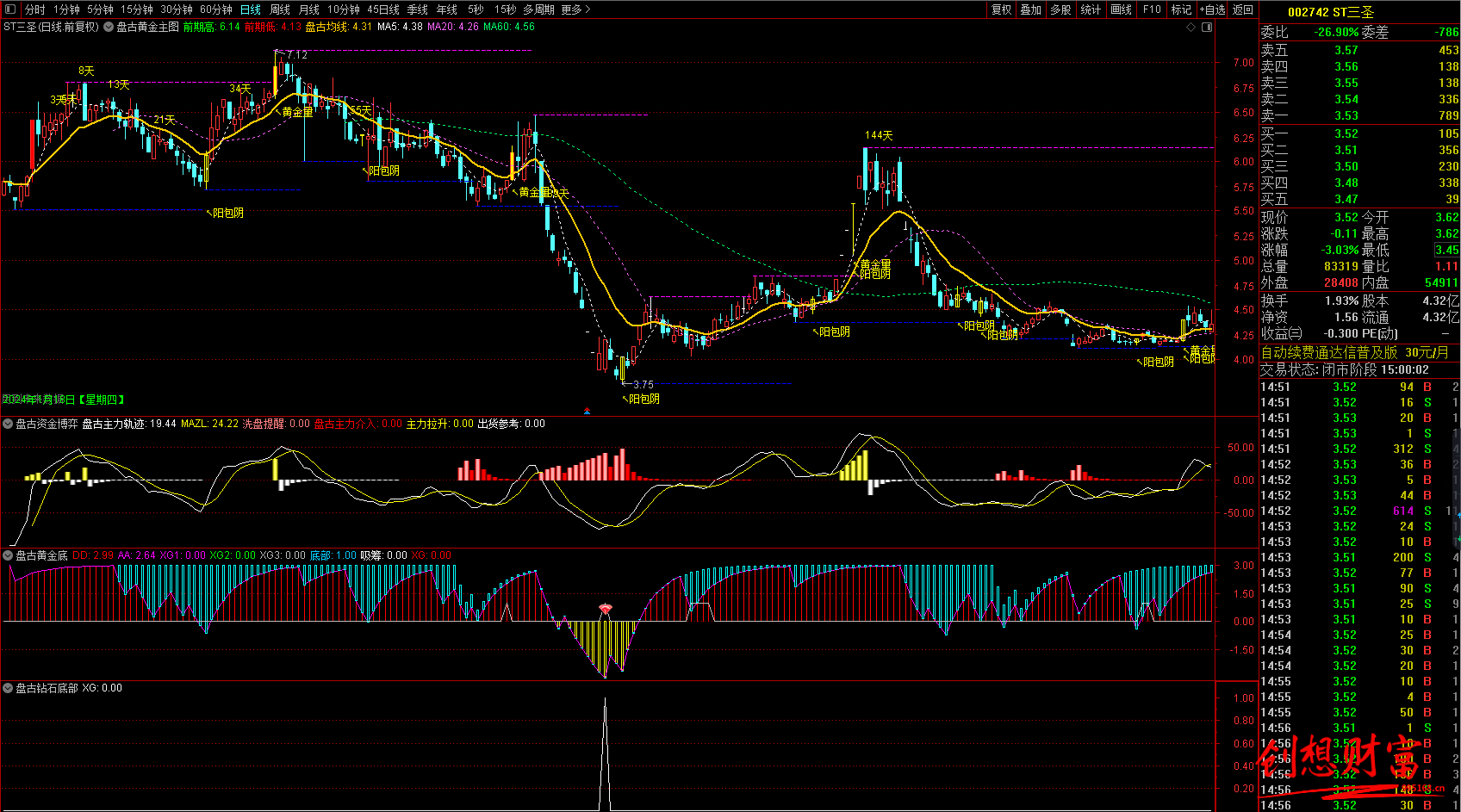The height and width of the screenshot is (812, 1461).
Task: Select the 60分钟 period
Action: point(216,9)
